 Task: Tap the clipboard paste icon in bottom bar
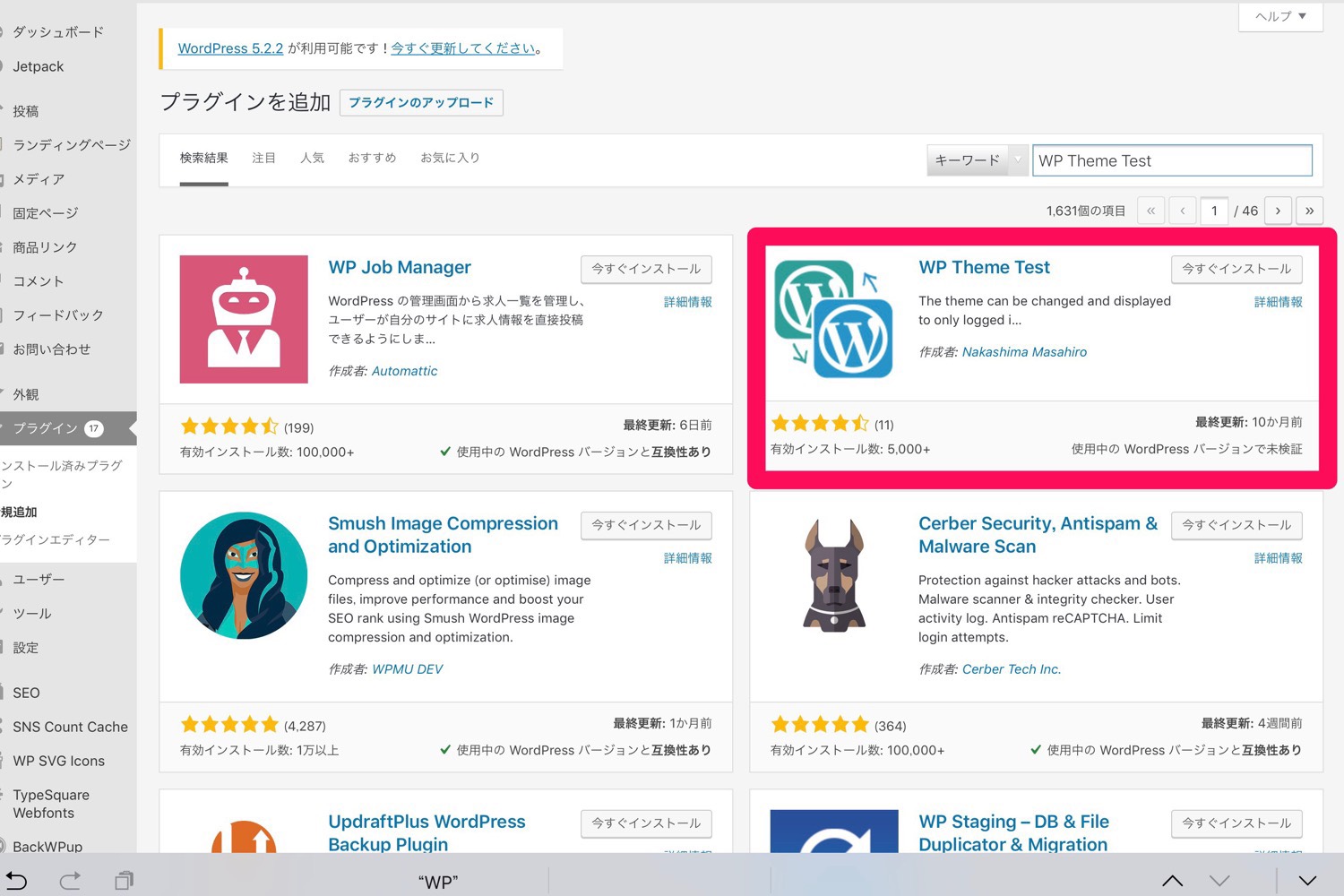[x=125, y=881]
